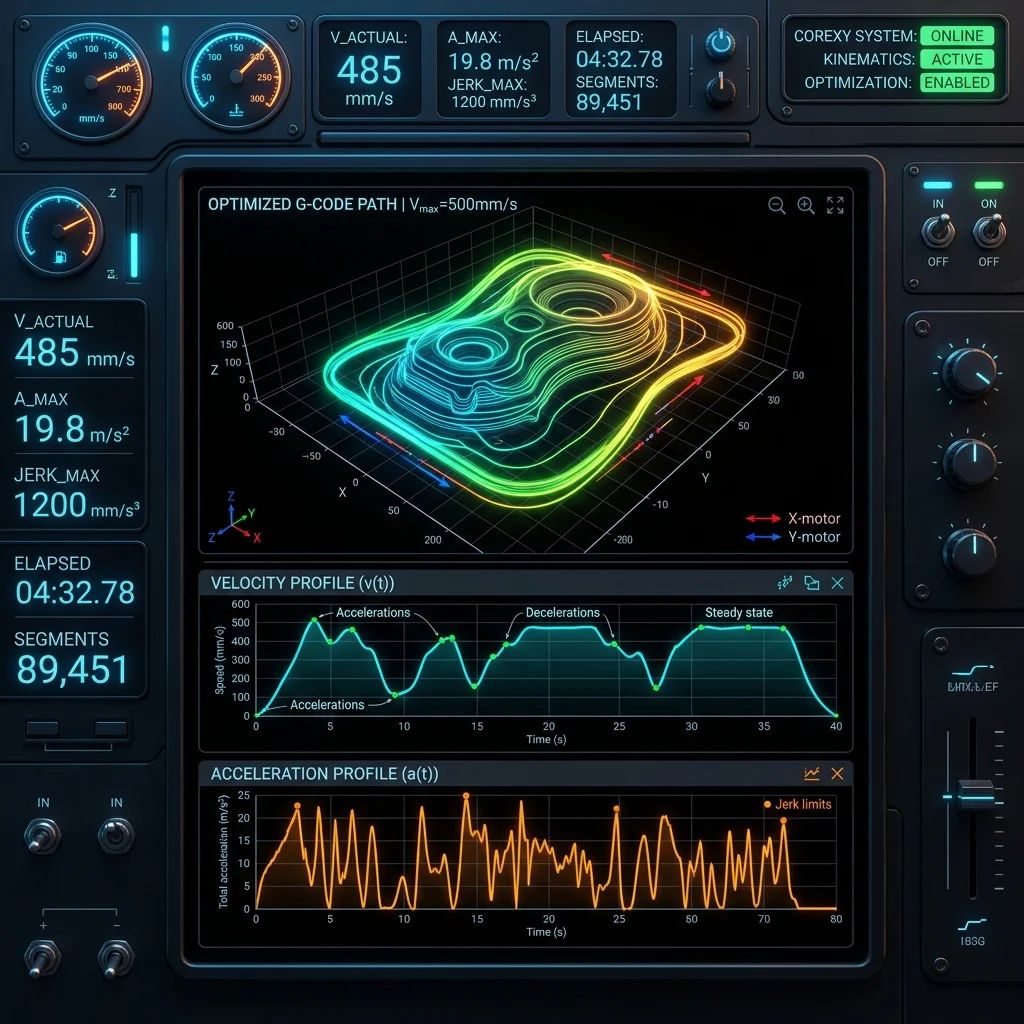Click the XYZ axis orientation gizmo

(x=234, y=518)
